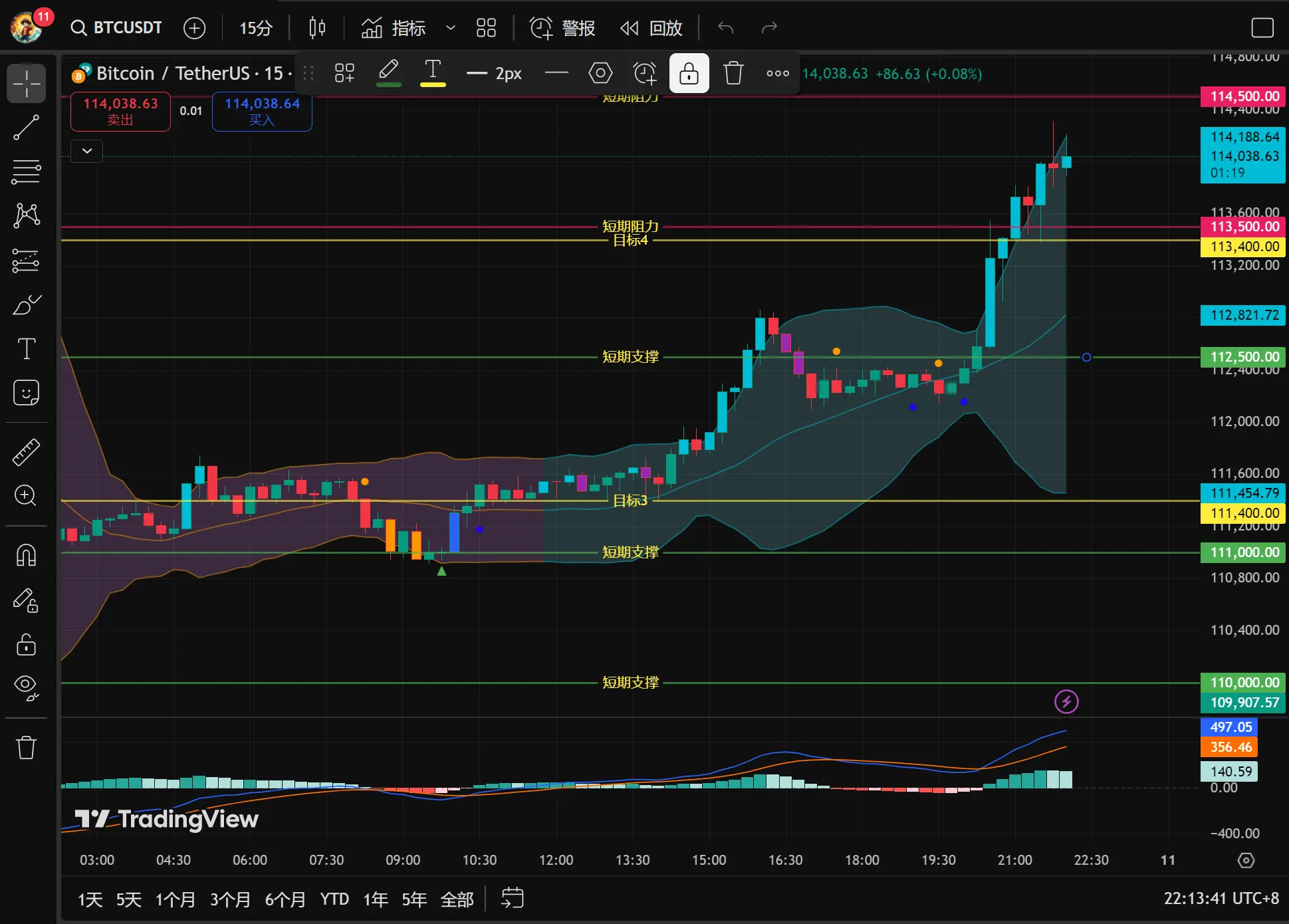
Task: Select the 3个月 date range
Action: point(230,899)
